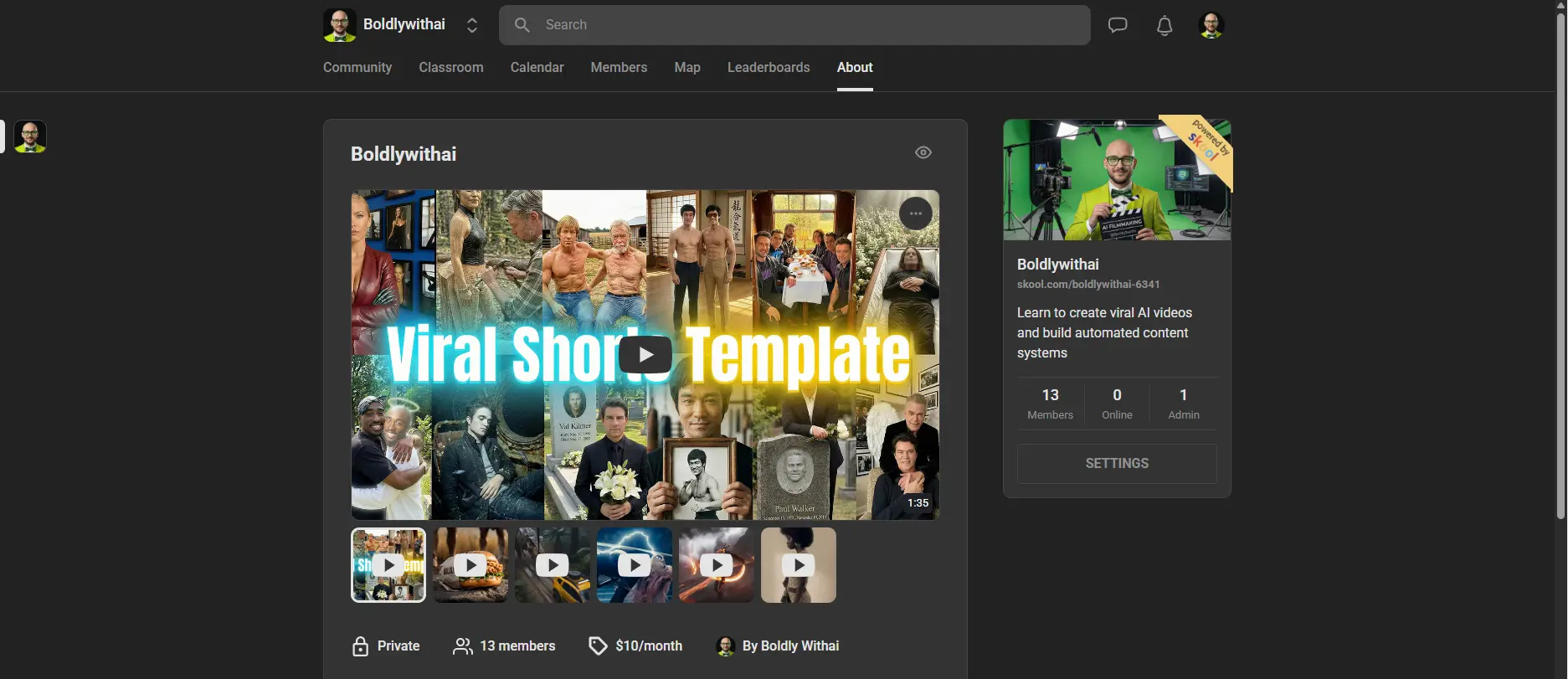Open the chat messages icon
Viewport: 1568px width, 679px height.
1118,25
